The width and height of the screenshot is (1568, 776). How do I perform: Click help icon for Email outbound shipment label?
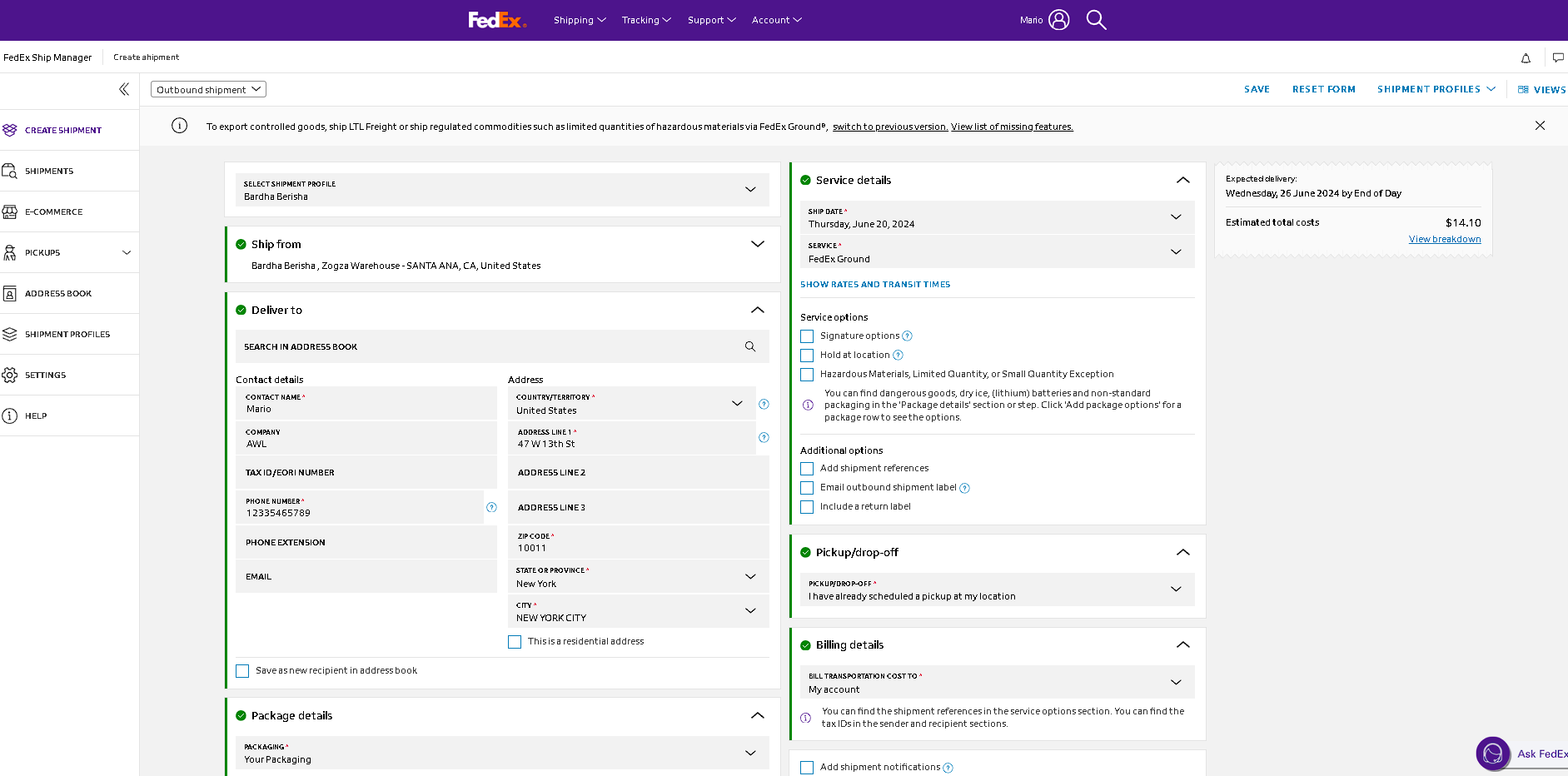pos(965,488)
